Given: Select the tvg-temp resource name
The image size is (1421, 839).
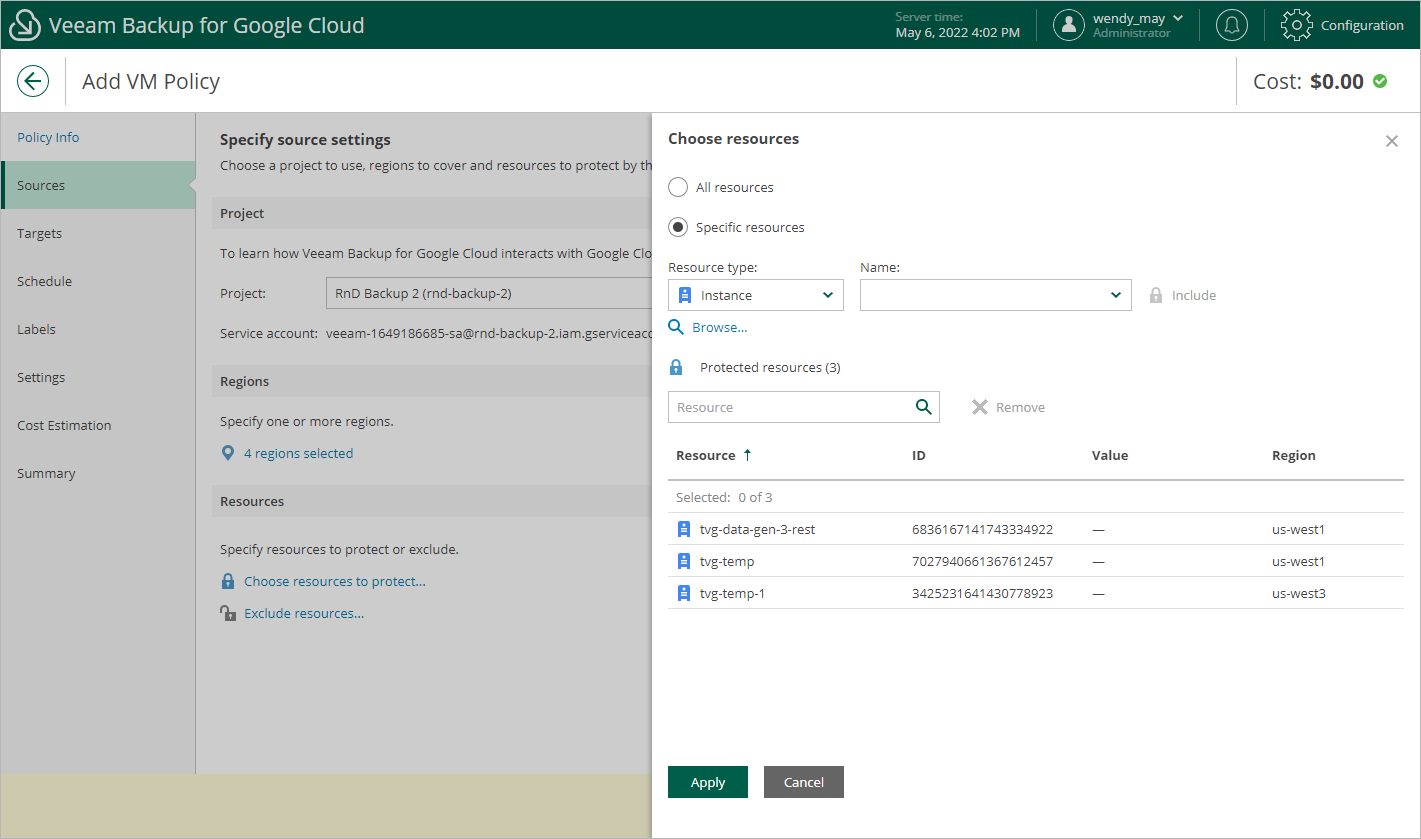Looking at the screenshot, I should pos(727,561).
